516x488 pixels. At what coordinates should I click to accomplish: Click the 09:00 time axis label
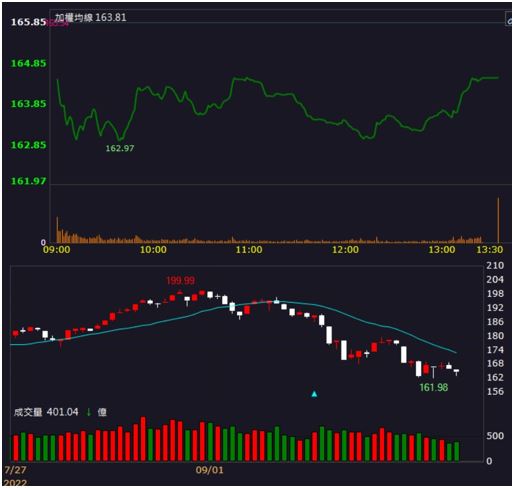56,250
